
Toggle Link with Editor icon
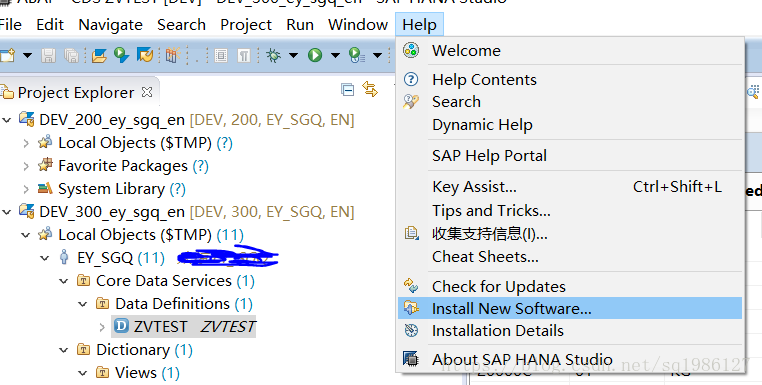click(x=370, y=89)
